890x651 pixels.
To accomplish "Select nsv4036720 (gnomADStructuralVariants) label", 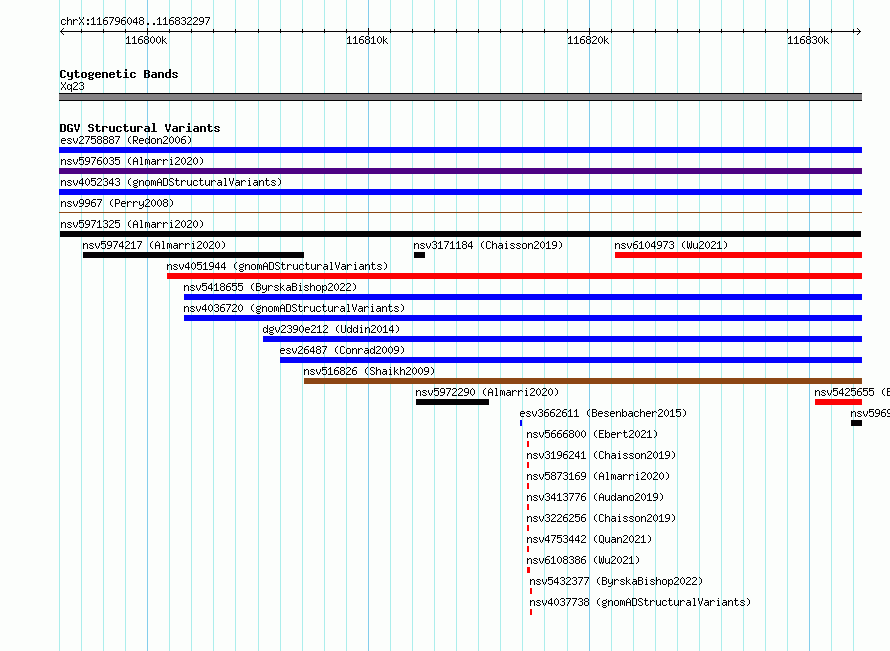I will pos(294,308).
